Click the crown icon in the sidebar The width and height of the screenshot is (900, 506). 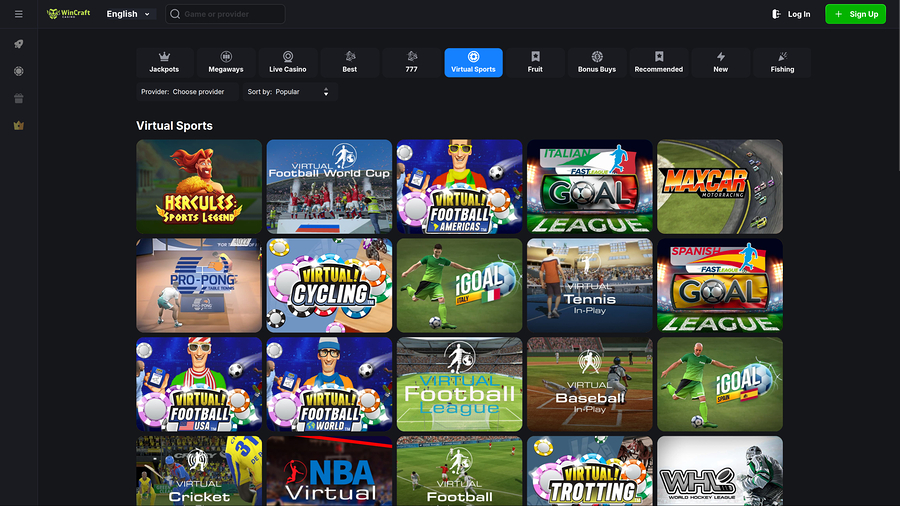click(18, 126)
